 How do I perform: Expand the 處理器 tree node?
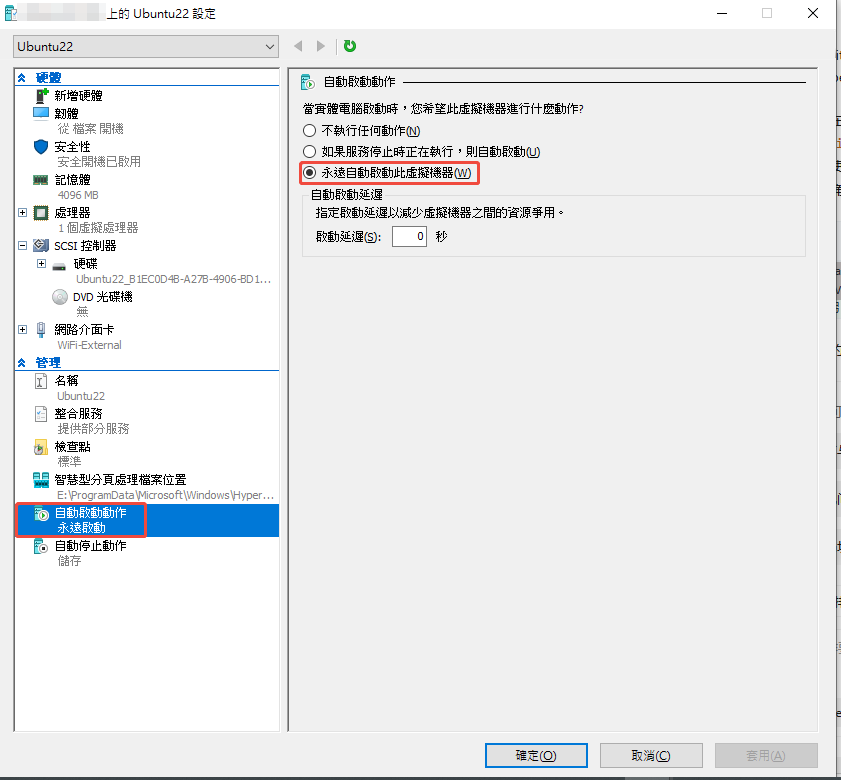23,212
